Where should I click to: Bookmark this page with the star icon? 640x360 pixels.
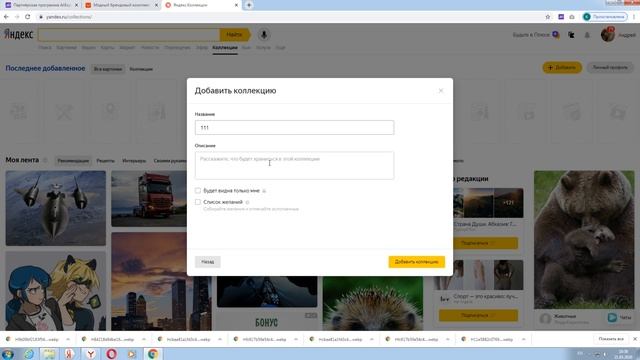(548, 17)
